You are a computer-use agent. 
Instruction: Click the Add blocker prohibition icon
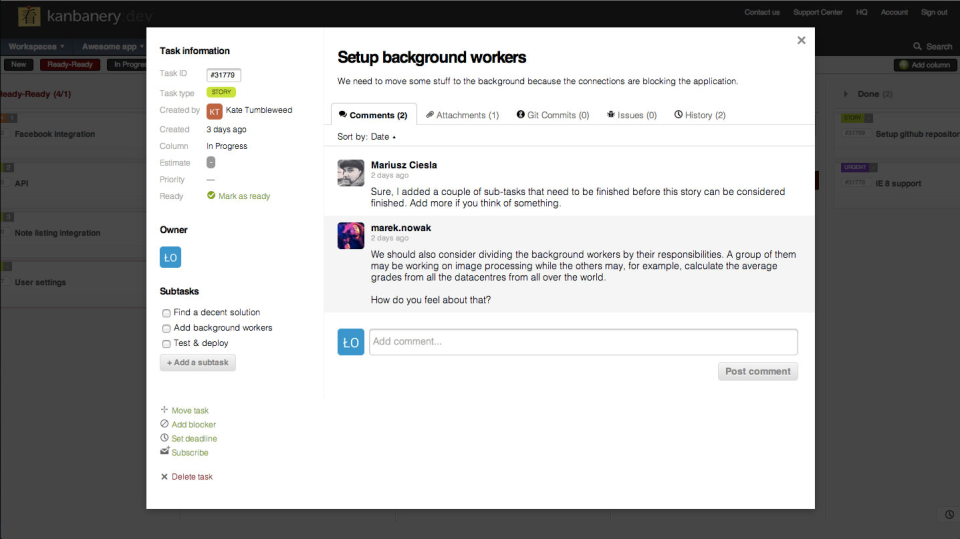165,424
